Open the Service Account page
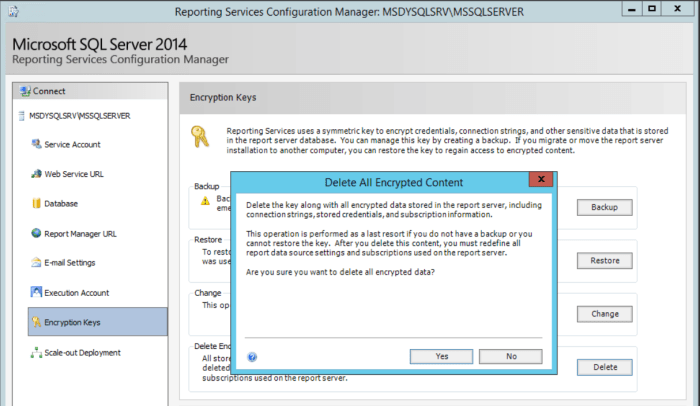 pos(72,145)
